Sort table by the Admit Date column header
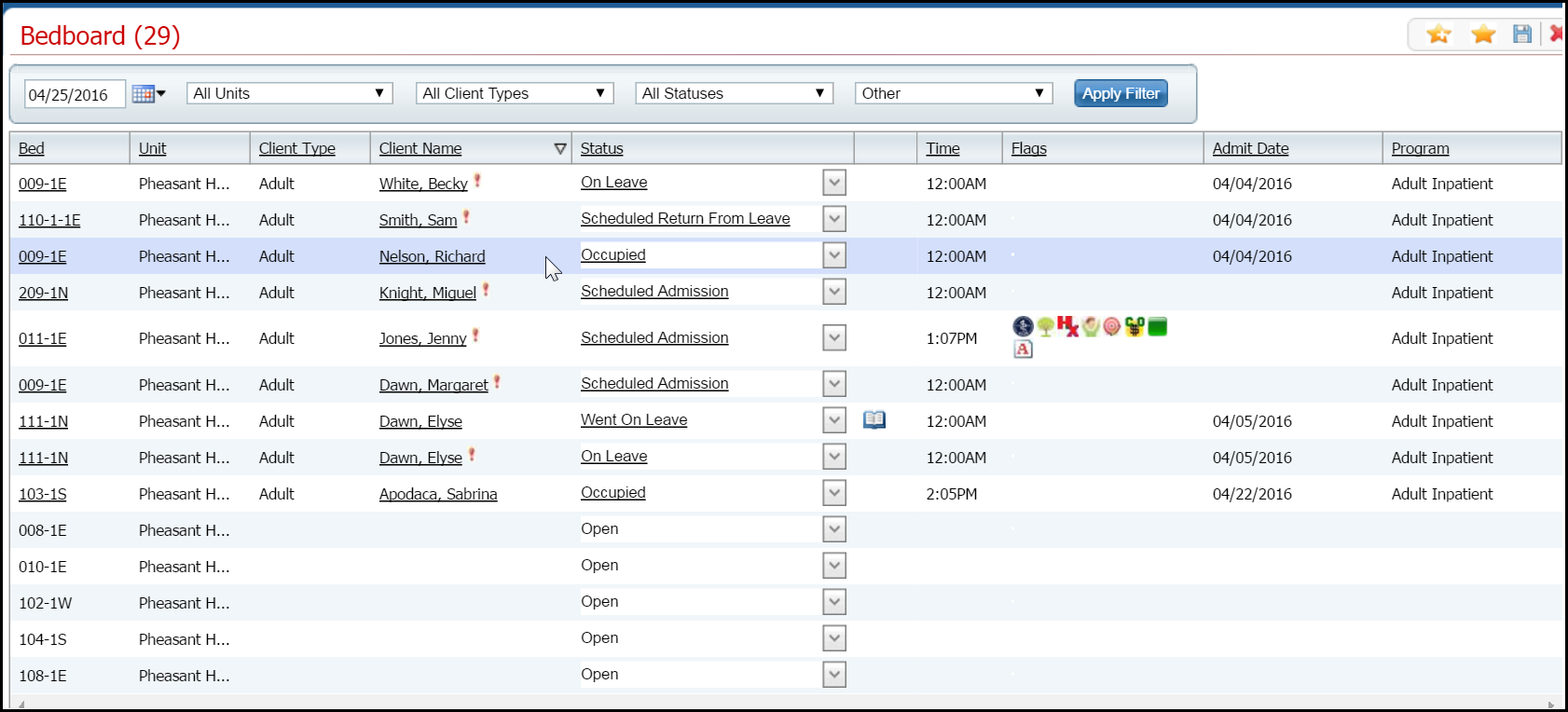This screenshot has height=712, width=1568. [1250, 148]
